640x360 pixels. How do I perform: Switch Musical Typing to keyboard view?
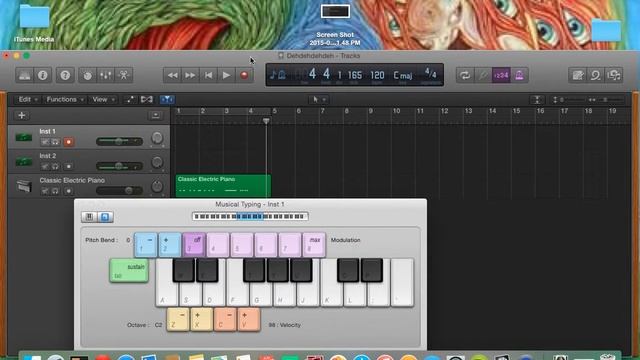coord(89,217)
